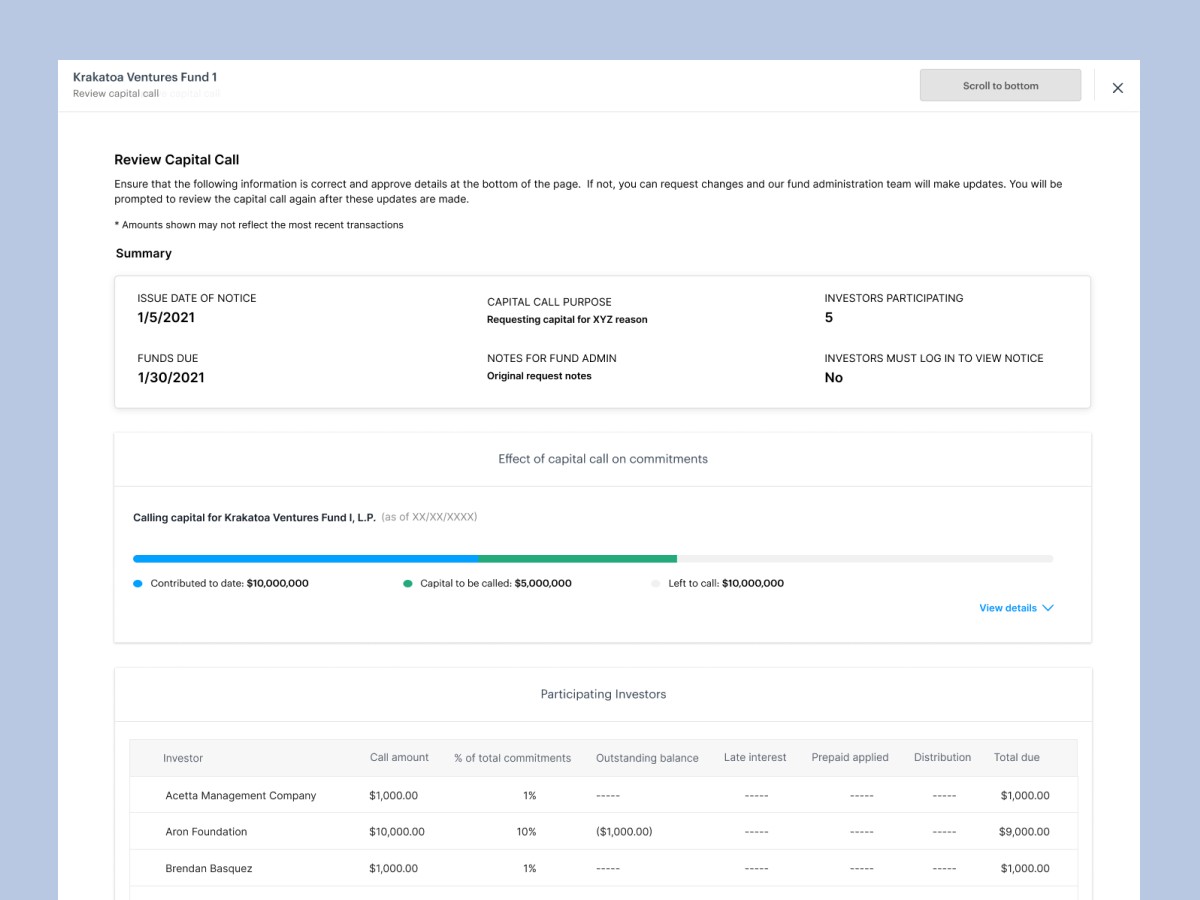Click Calling capital for Krakatoa Ventures Fund I, L.P. text
Viewport: 1200px width, 900px height.
click(x=254, y=518)
